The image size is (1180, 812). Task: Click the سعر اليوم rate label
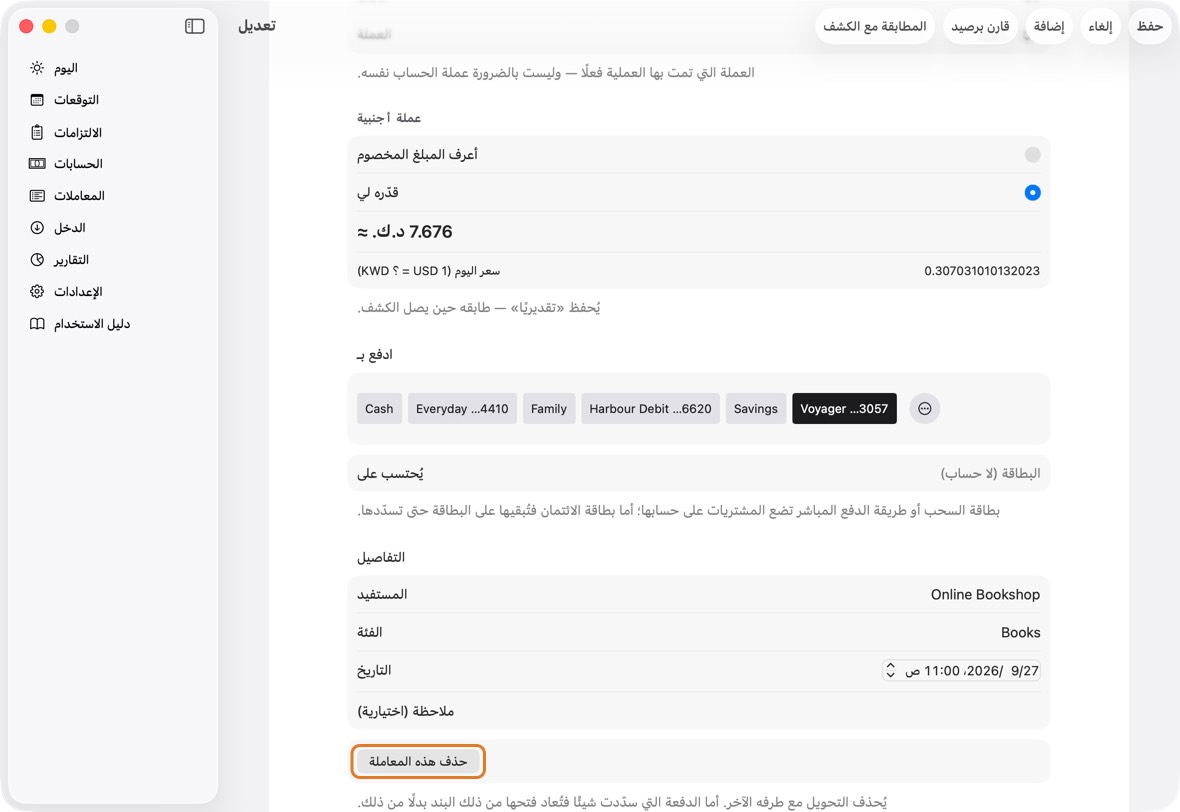pos(428,271)
